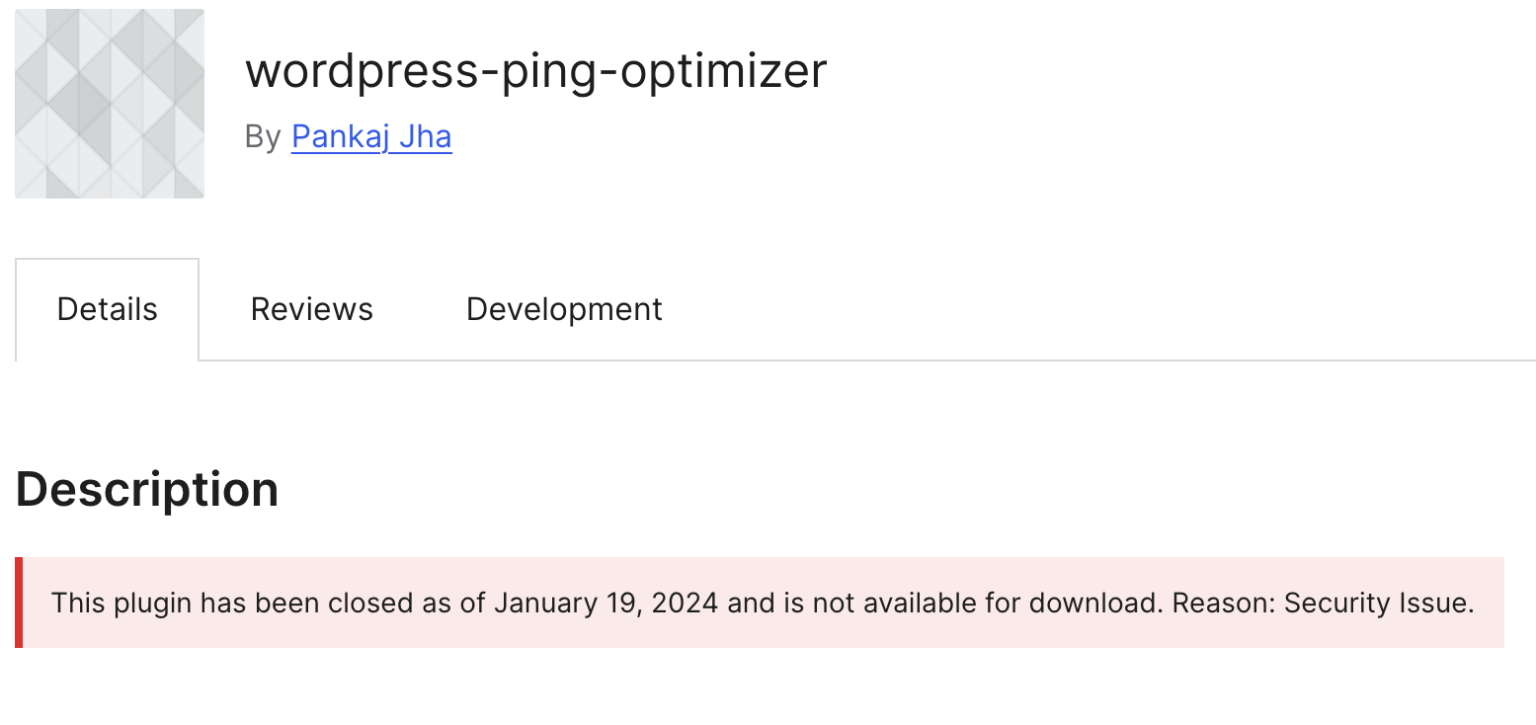Click the plugin closure warning banner
The image size is (1536, 725).
[760, 603]
